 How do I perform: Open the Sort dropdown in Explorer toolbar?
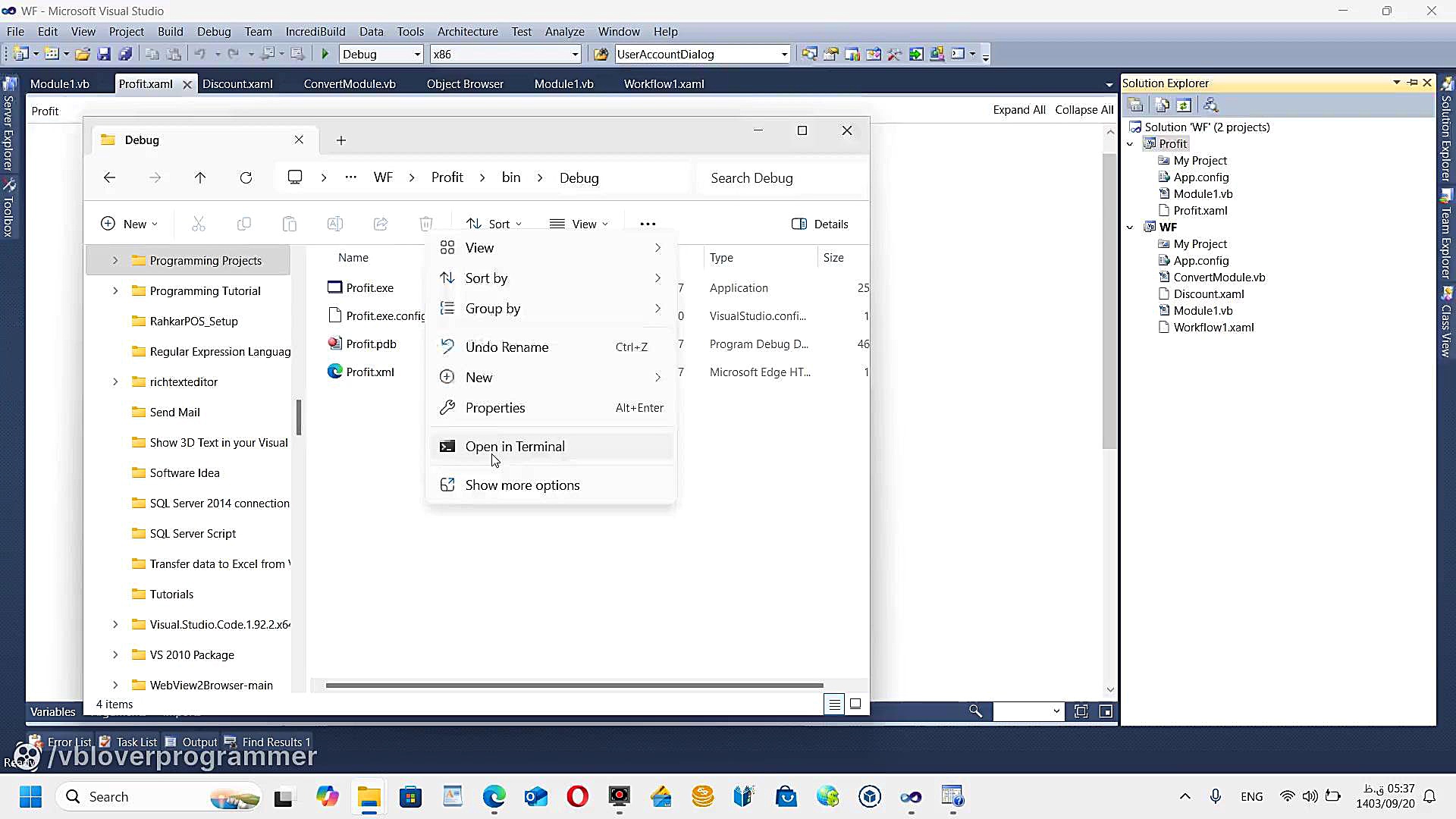pos(494,224)
